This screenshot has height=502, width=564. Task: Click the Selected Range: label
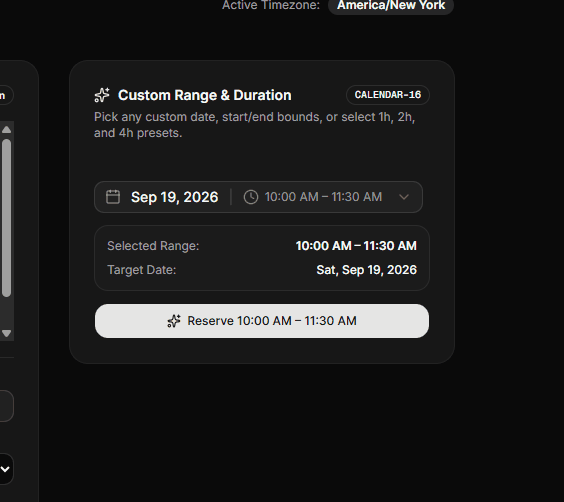(153, 246)
